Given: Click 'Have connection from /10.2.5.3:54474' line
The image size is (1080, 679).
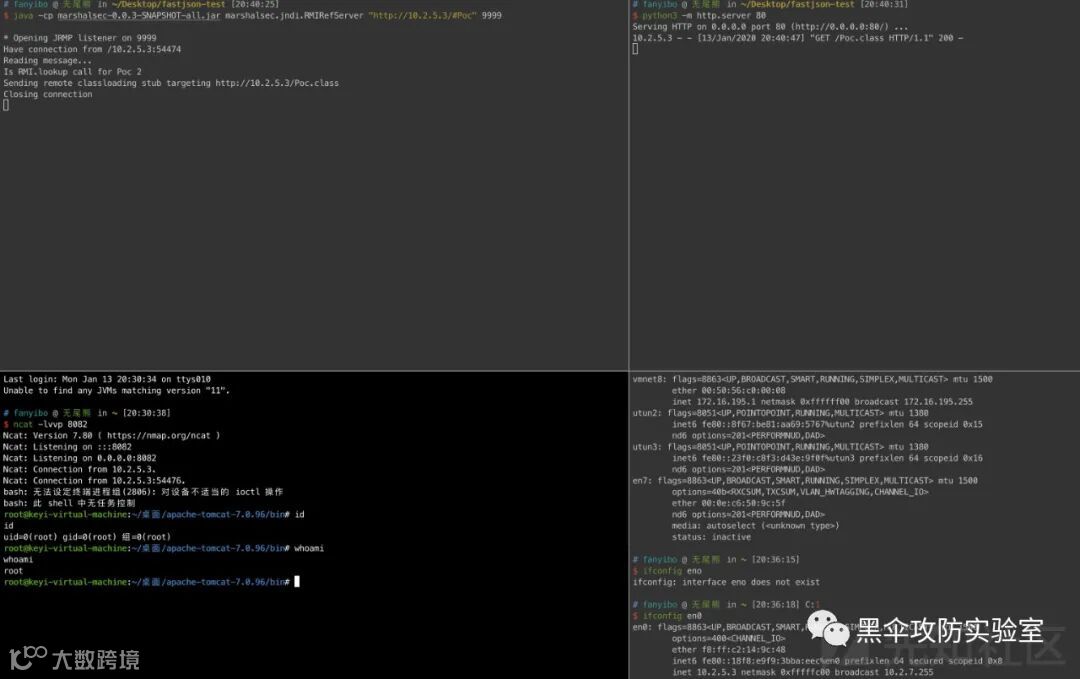Looking at the screenshot, I should (92, 50).
